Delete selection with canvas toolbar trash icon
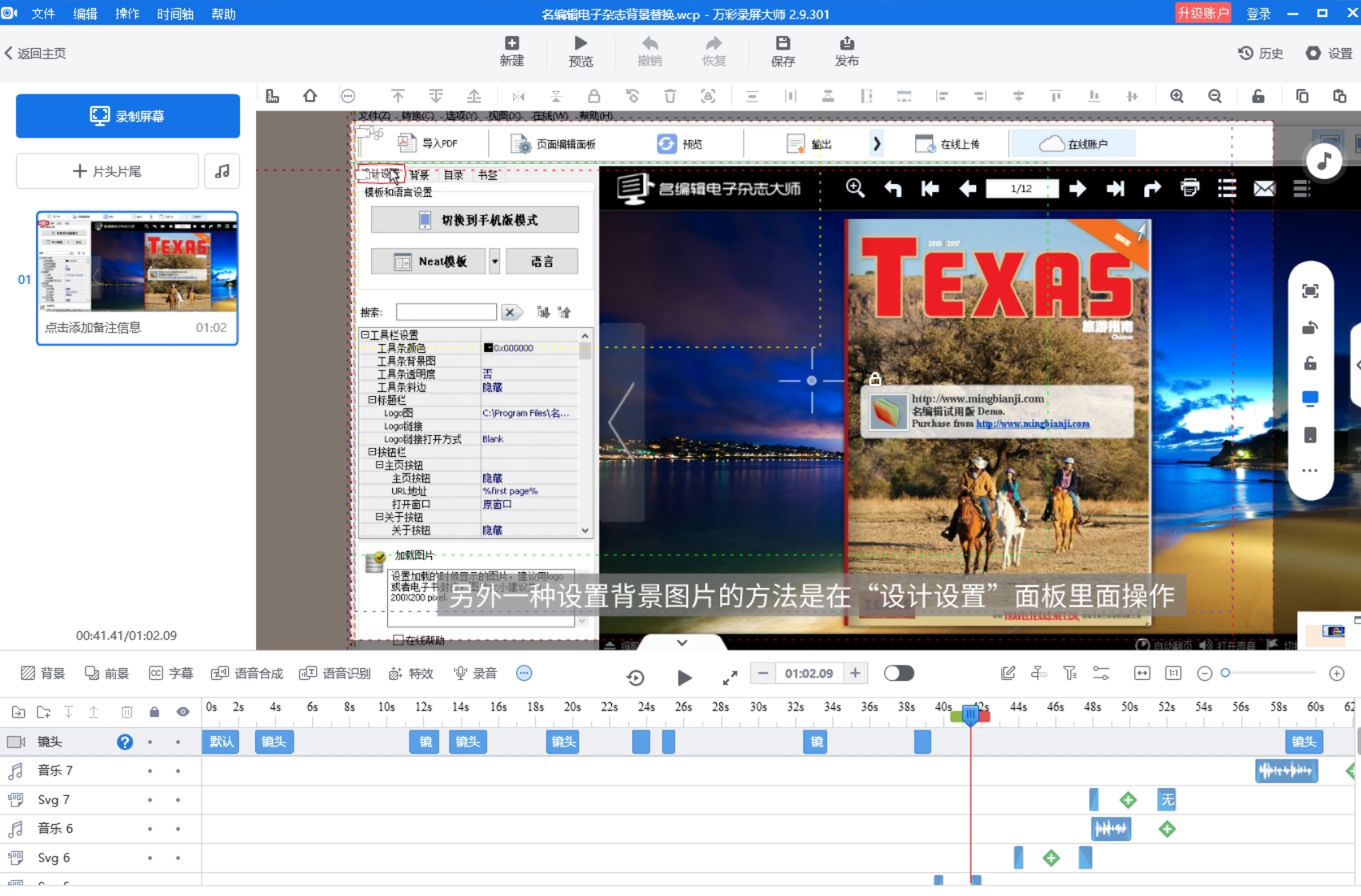The image size is (1361, 896). coord(670,96)
